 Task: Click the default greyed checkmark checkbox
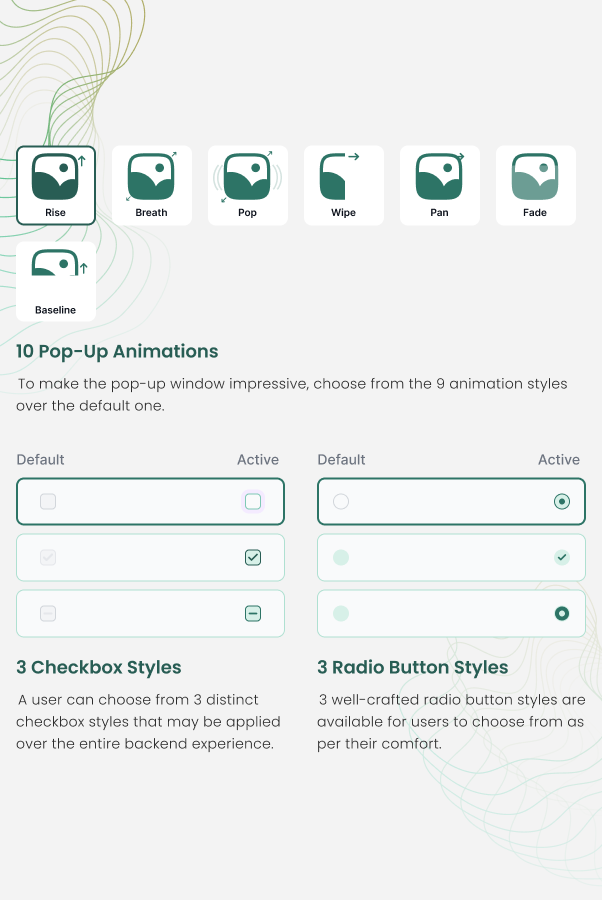(48, 558)
